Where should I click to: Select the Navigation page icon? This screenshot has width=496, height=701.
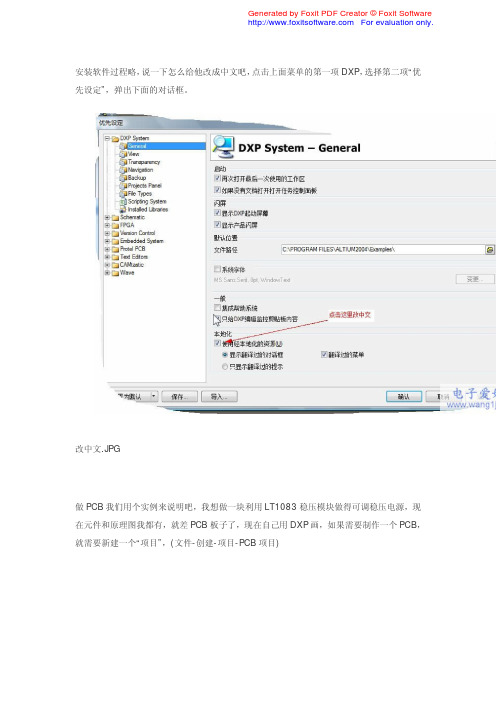tap(123, 170)
